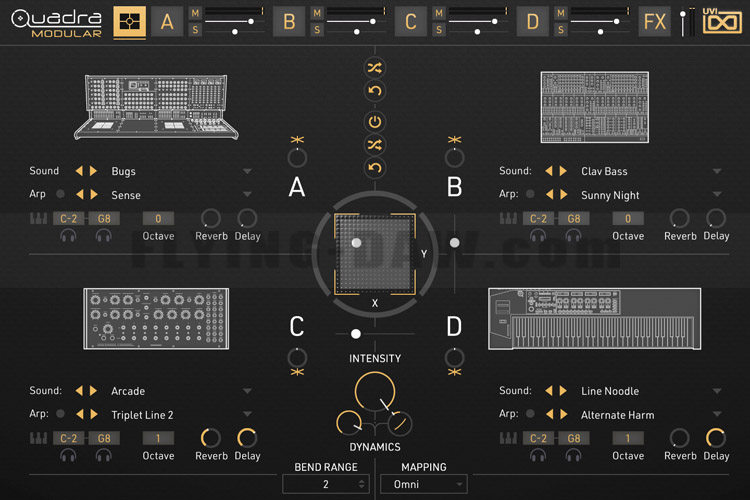Click layer A low key C-2 field
The width and height of the screenshot is (750, 500).
[68, 219]
